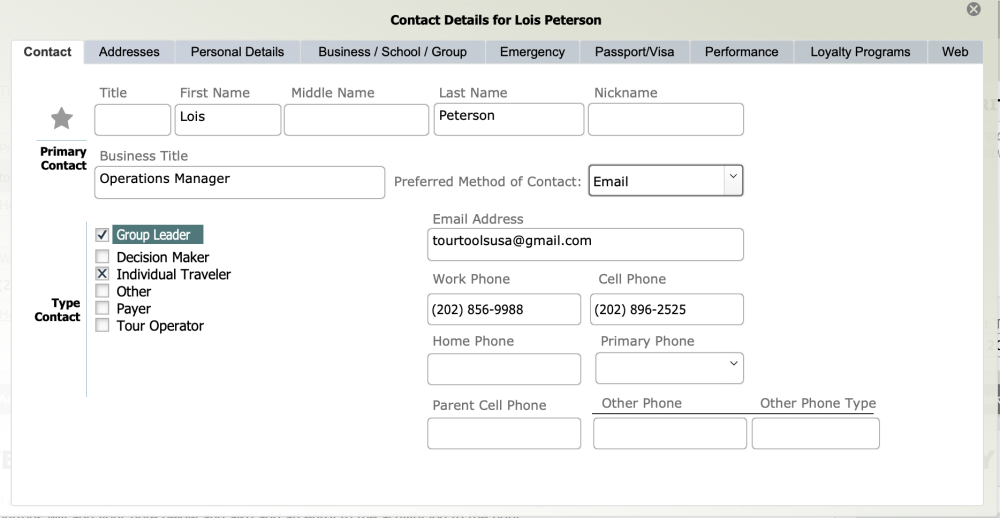Viewport: 1000px width, 518px height.
Task: Enable the Decision Maker checkbox
Action: click(102, 257)
